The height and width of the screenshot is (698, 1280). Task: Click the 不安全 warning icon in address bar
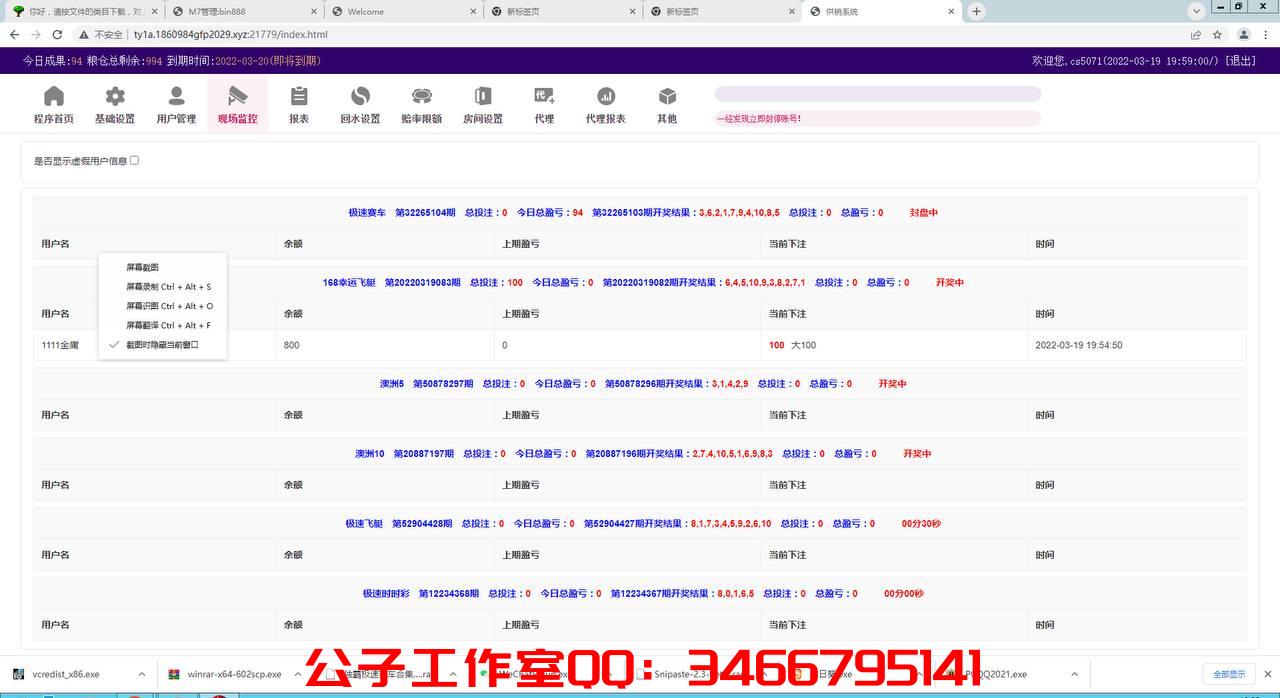point(85,34)
